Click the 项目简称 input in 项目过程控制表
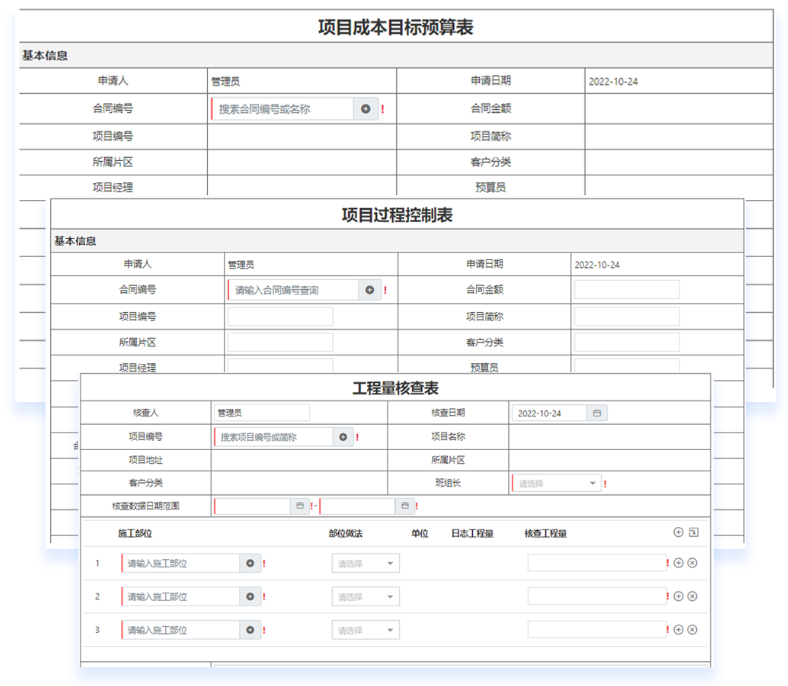This screenshot has width=788, height=686. [x=627, y=316]
